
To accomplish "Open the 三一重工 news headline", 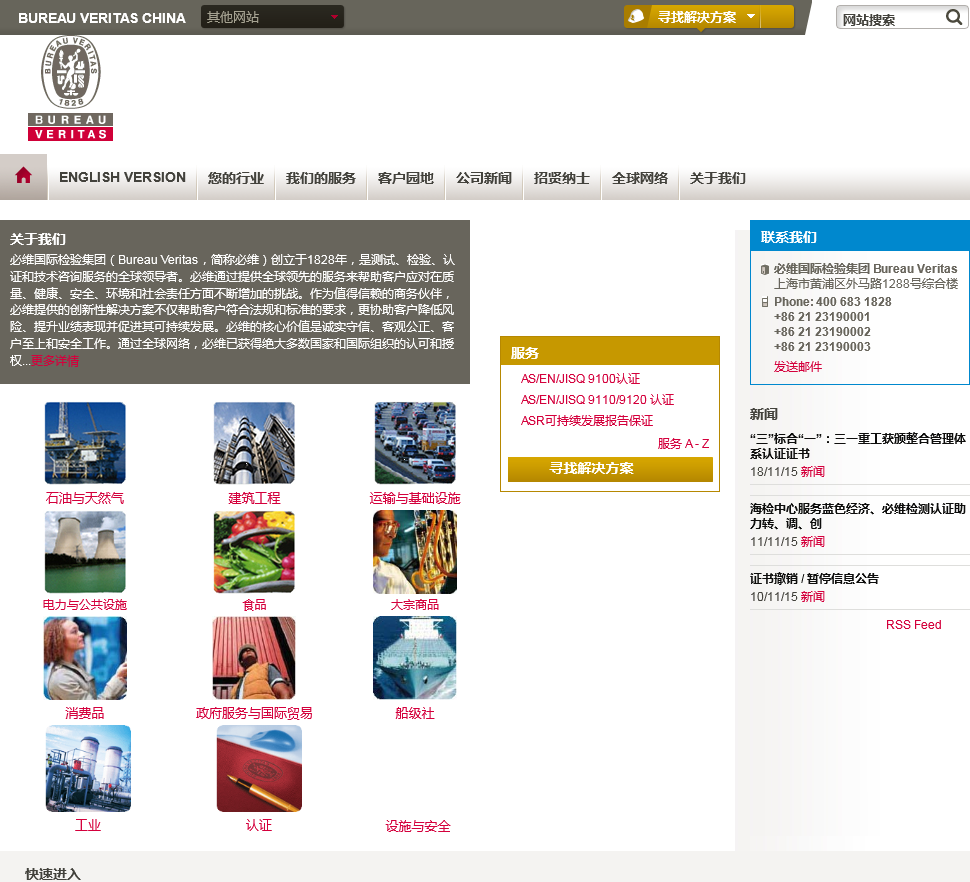I will click(x=857, y=446).
